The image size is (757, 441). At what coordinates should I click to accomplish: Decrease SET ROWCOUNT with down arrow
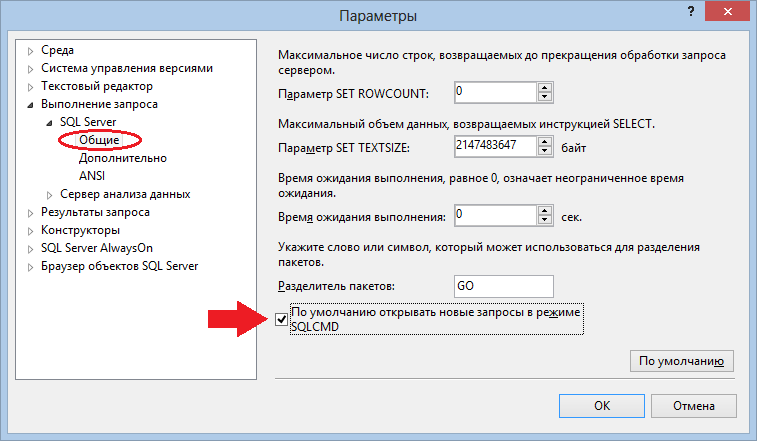[x=545, y=97]
